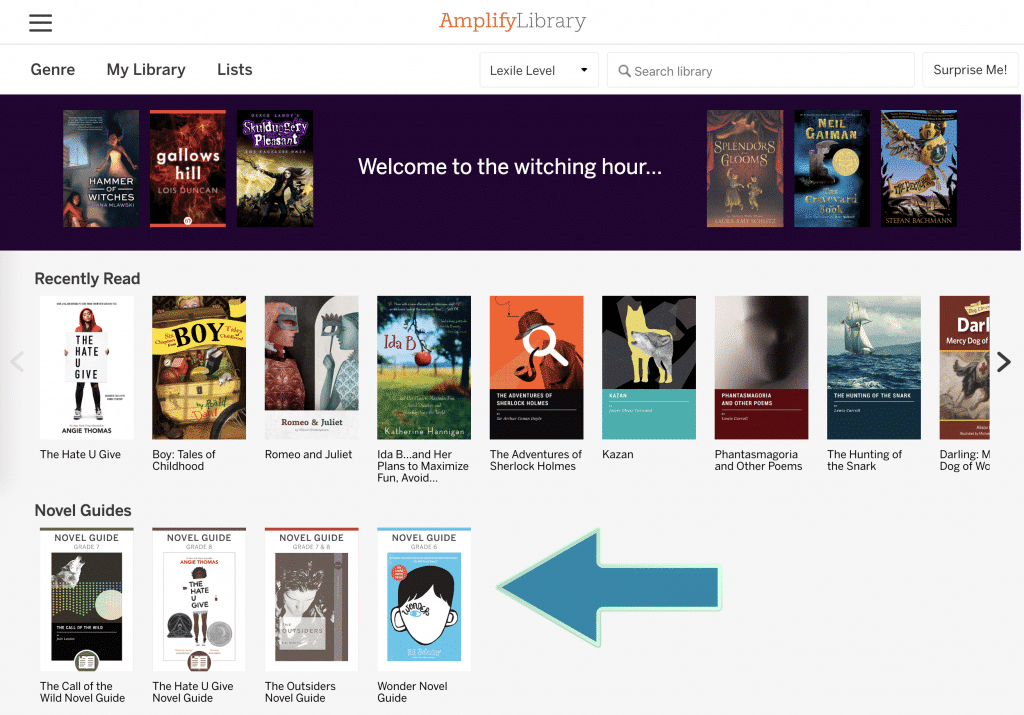Open The Hate U Give cover in Recently Read
1024x715 pixels.
(87, 368)
